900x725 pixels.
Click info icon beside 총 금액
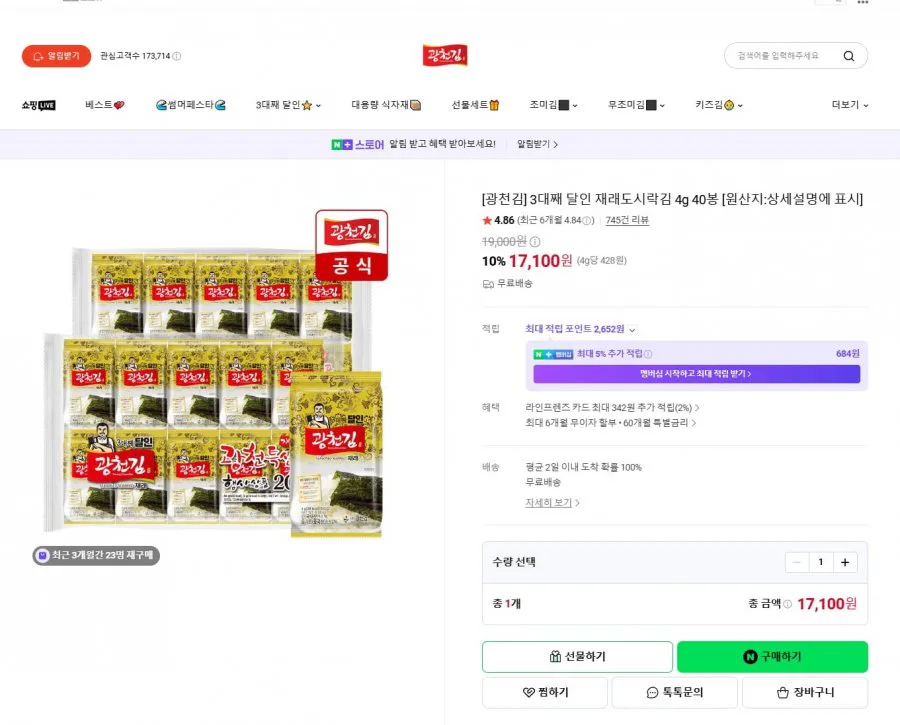pyautogui.click(x=788, y=604)
